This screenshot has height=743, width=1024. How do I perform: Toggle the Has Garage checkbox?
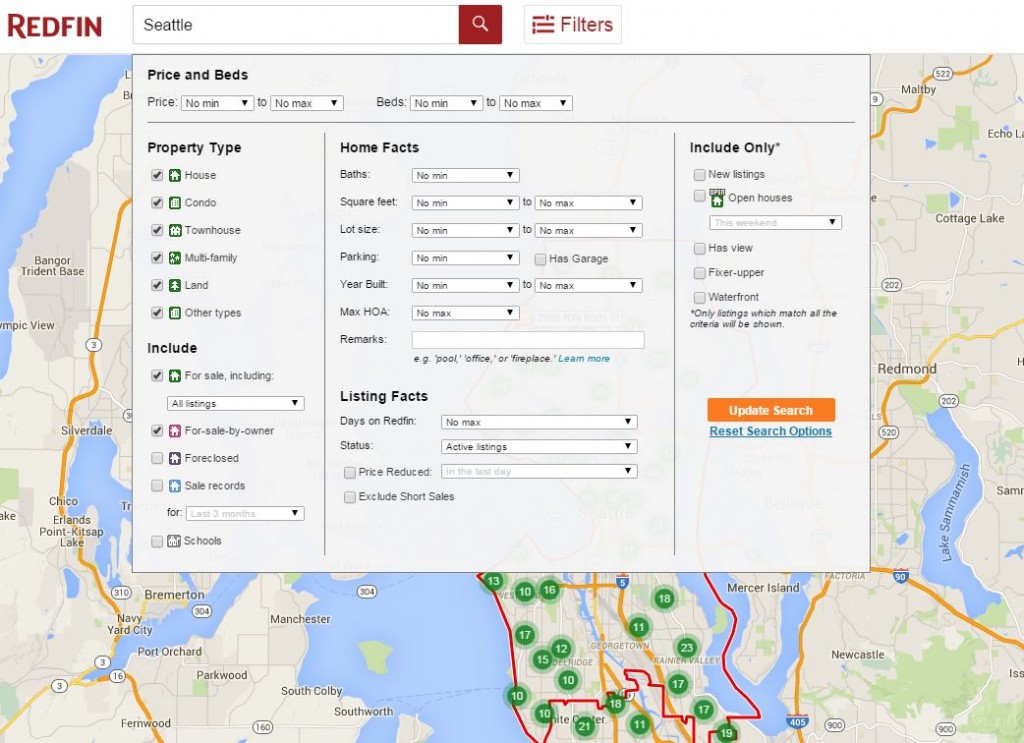(539, 258)
